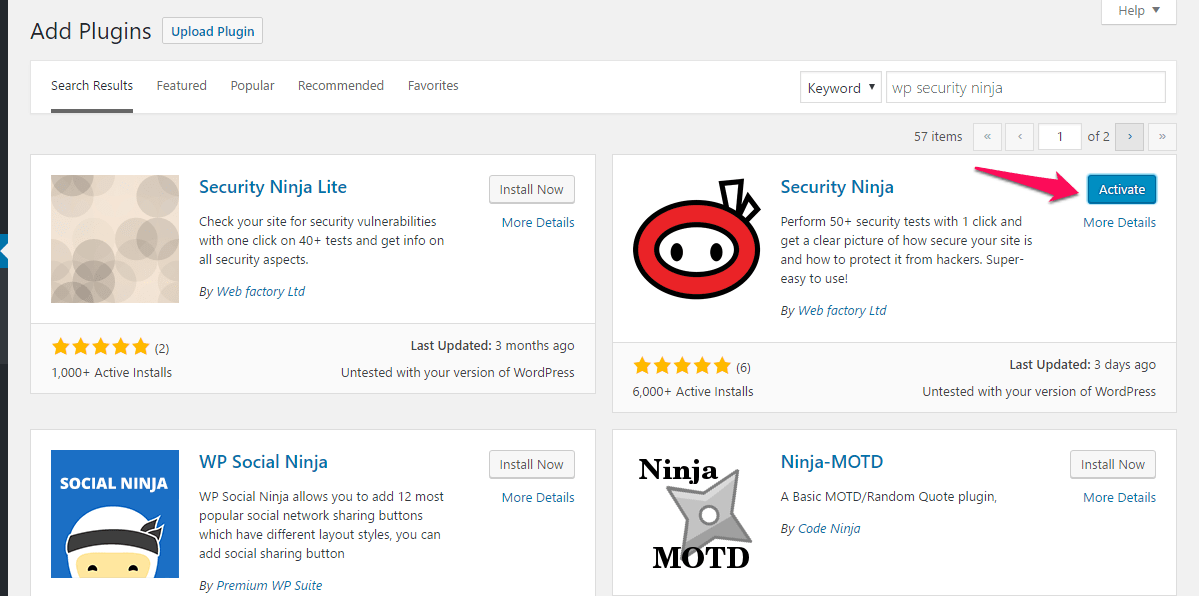1199x596 pixels.
Task: Visit Web factory Ltd author link under Security Ninja
Action: click(842, 311)
